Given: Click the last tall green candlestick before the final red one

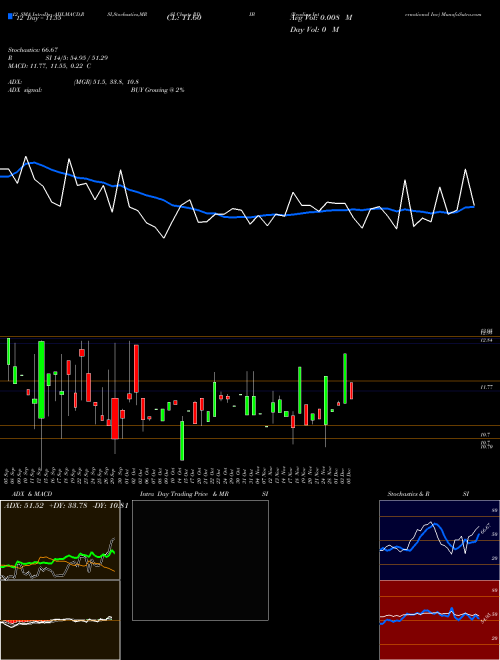Looking at the screenshot, I should point(345,378).
